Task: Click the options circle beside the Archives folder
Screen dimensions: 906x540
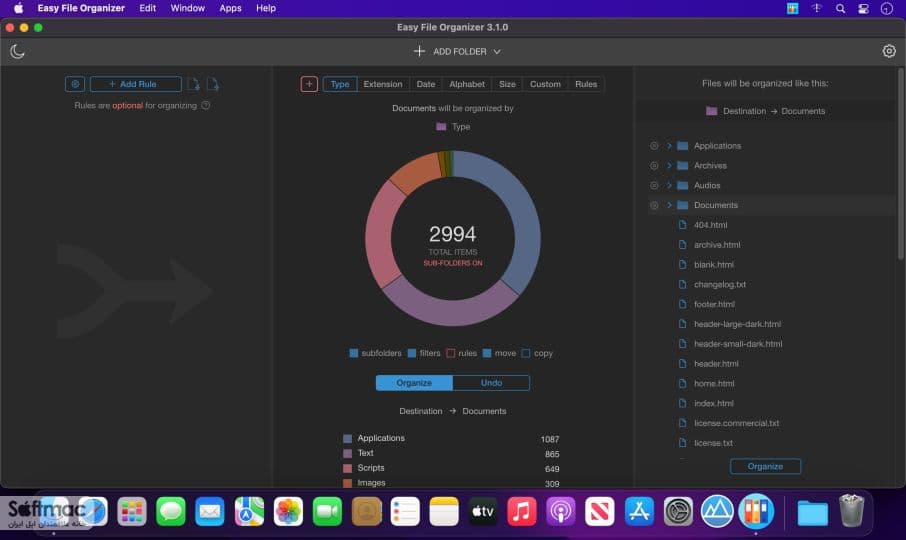Action: coord(654,166)
